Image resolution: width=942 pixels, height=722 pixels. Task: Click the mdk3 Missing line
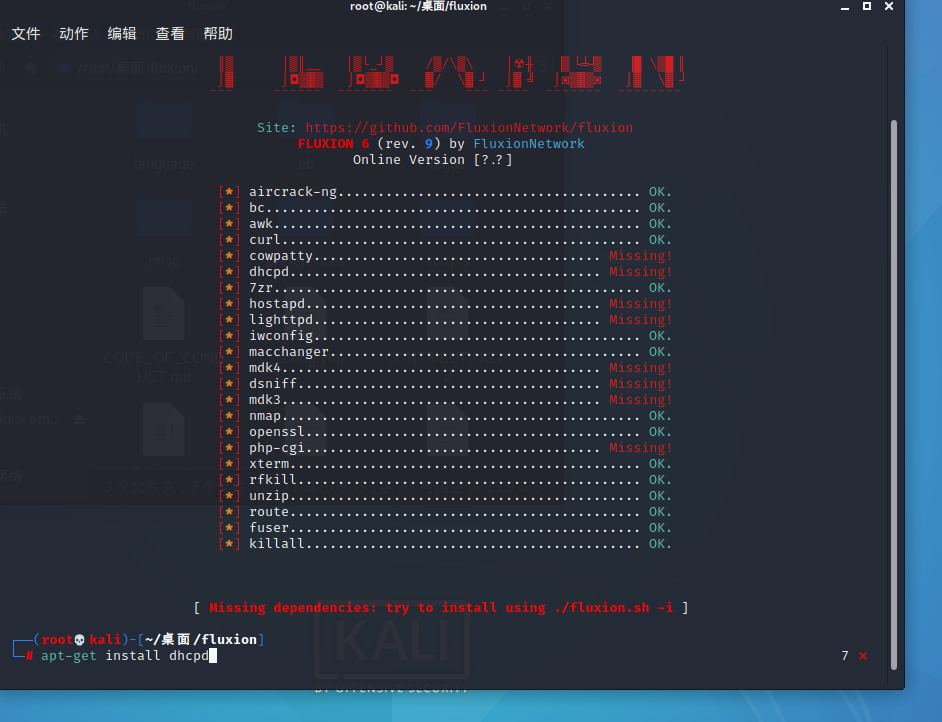coord(445,399)
